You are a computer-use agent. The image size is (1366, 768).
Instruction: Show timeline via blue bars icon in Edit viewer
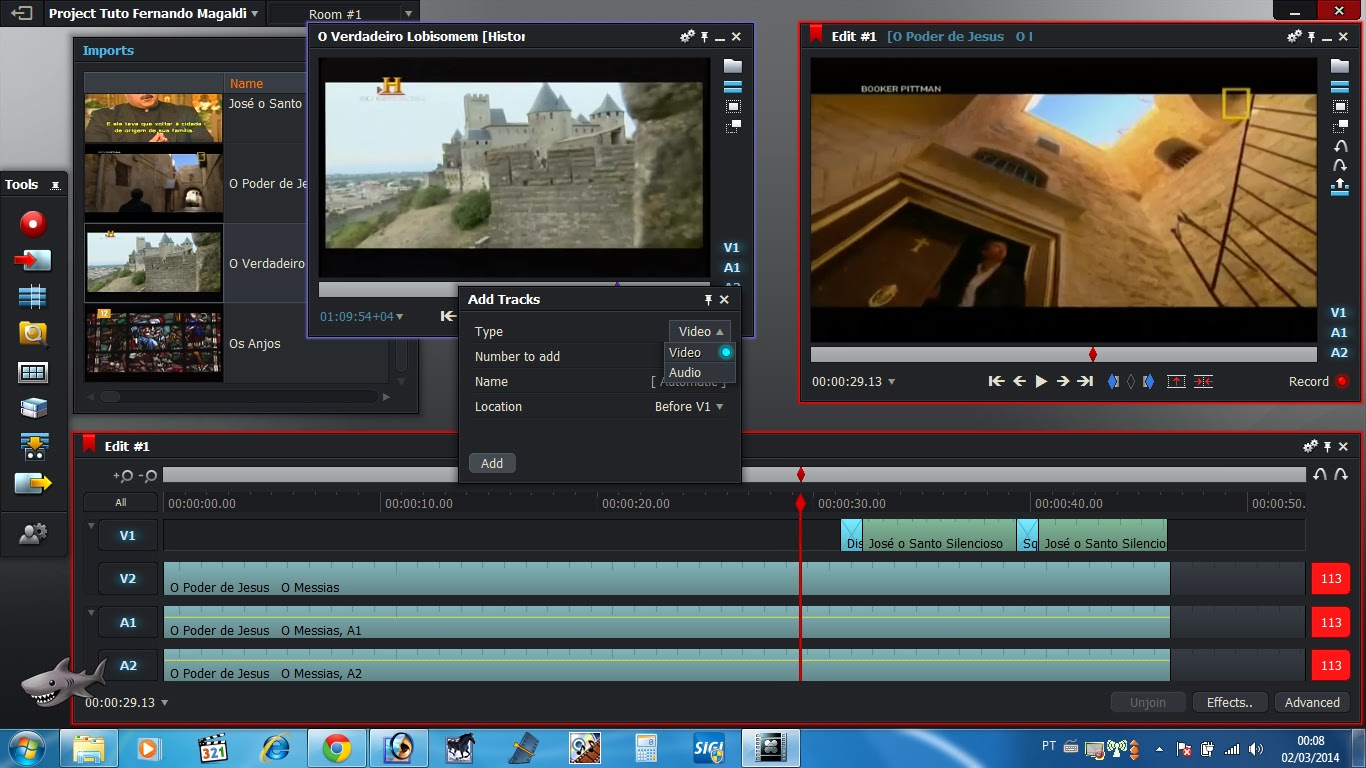1340,86
